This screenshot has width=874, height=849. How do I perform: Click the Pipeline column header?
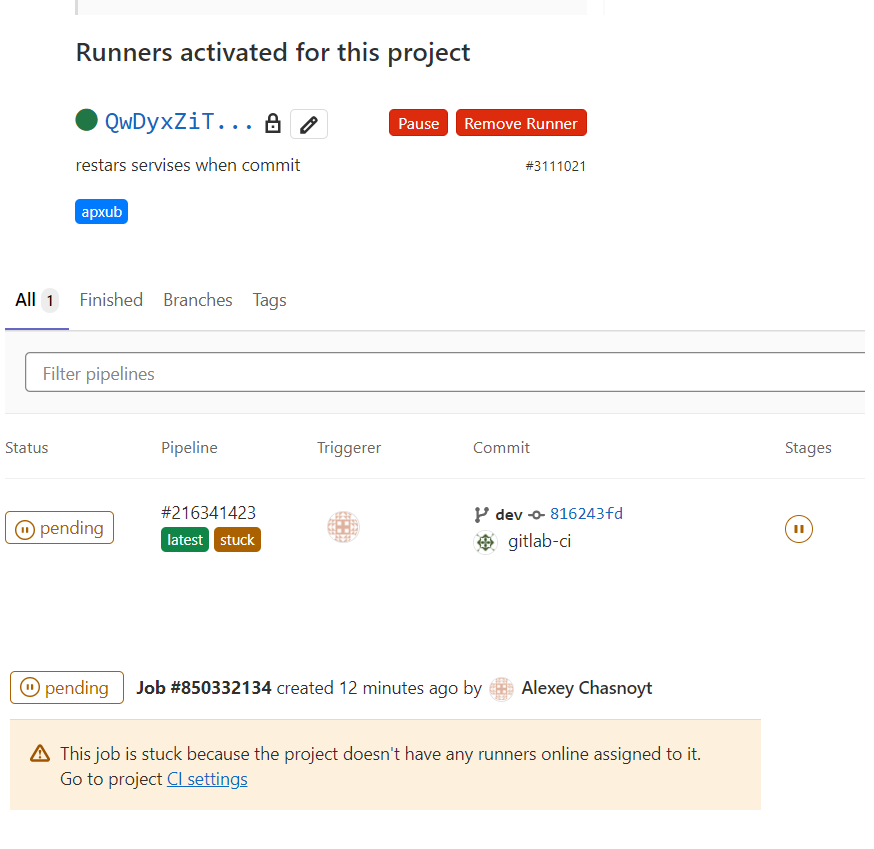click(190, 448)
